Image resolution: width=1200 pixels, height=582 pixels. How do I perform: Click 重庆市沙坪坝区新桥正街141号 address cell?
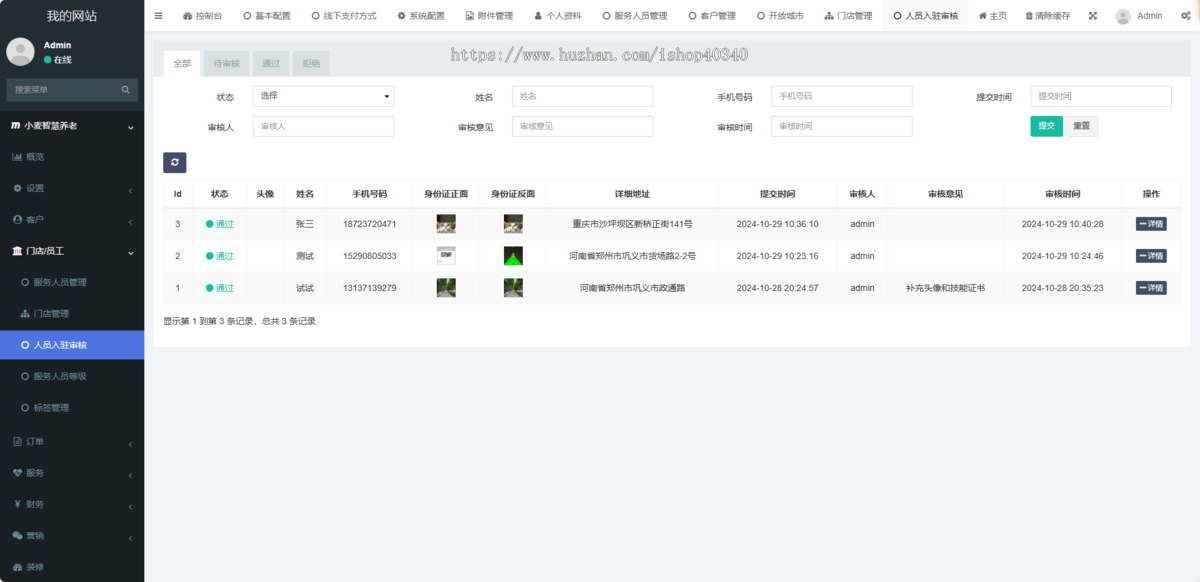pos(632,224)
